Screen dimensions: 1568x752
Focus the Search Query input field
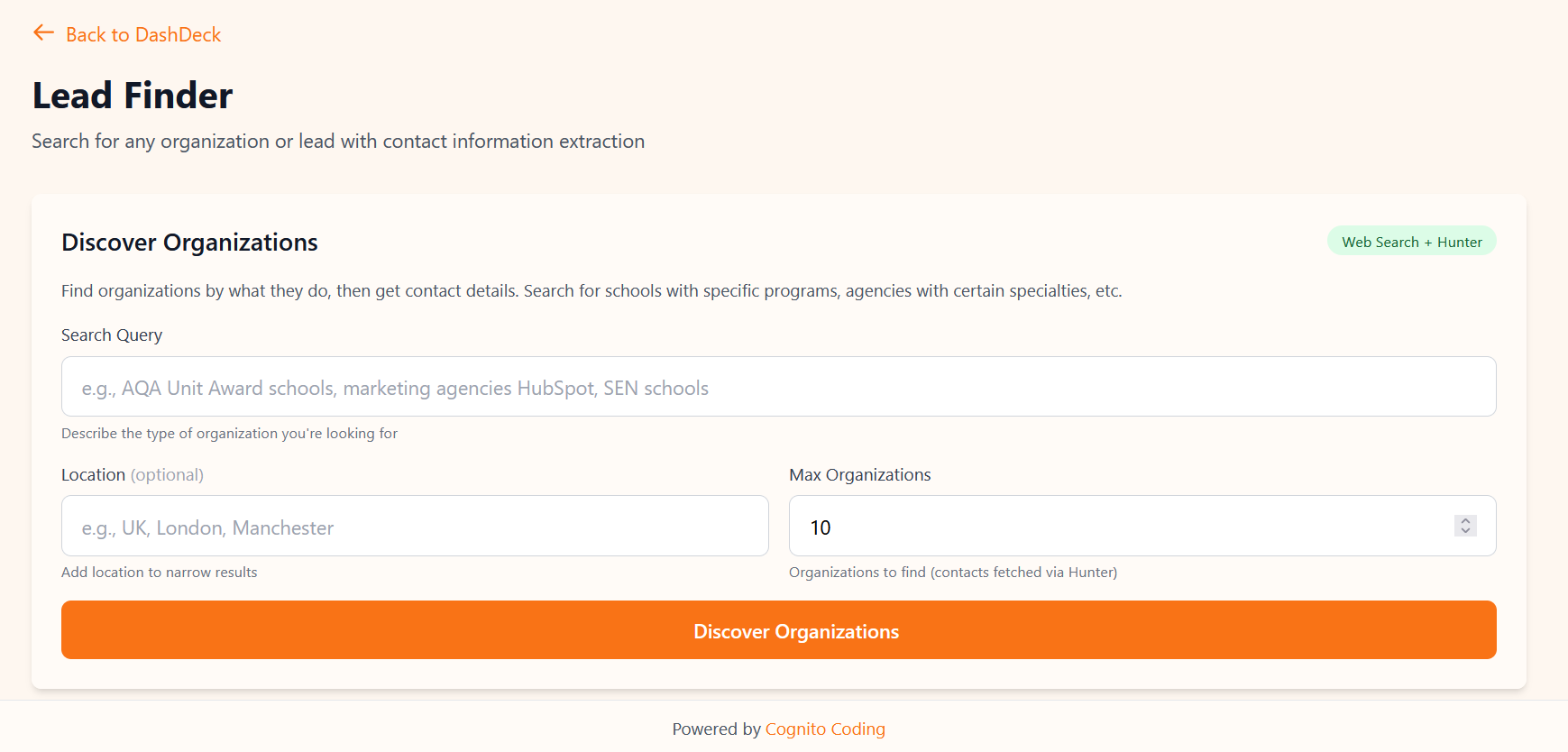pyautogui.click(x=778, y=387)
